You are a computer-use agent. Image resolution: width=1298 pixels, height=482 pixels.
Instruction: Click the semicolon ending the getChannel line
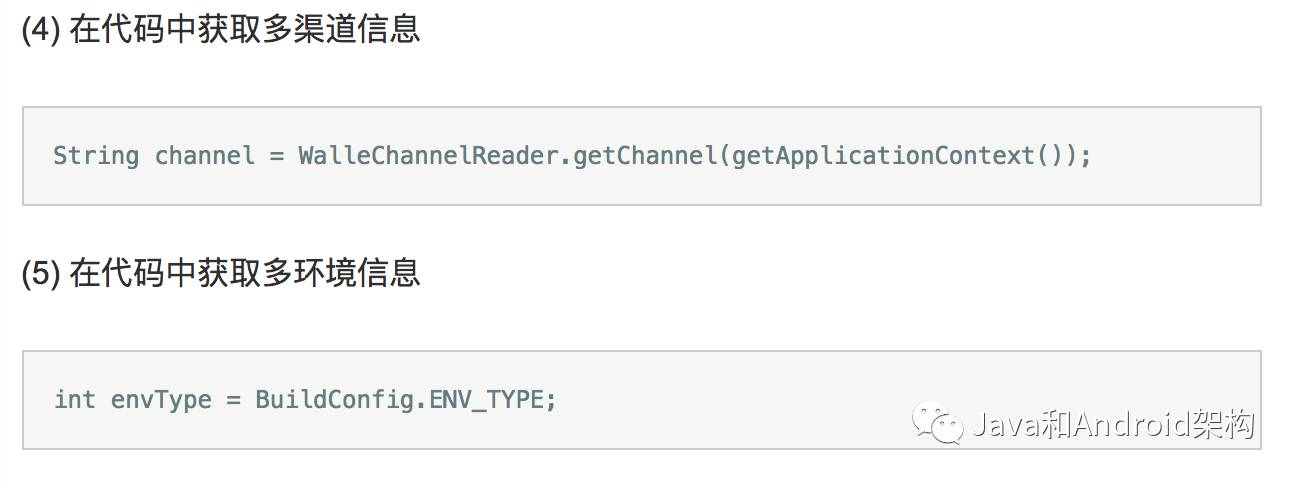click(1085, 156)
